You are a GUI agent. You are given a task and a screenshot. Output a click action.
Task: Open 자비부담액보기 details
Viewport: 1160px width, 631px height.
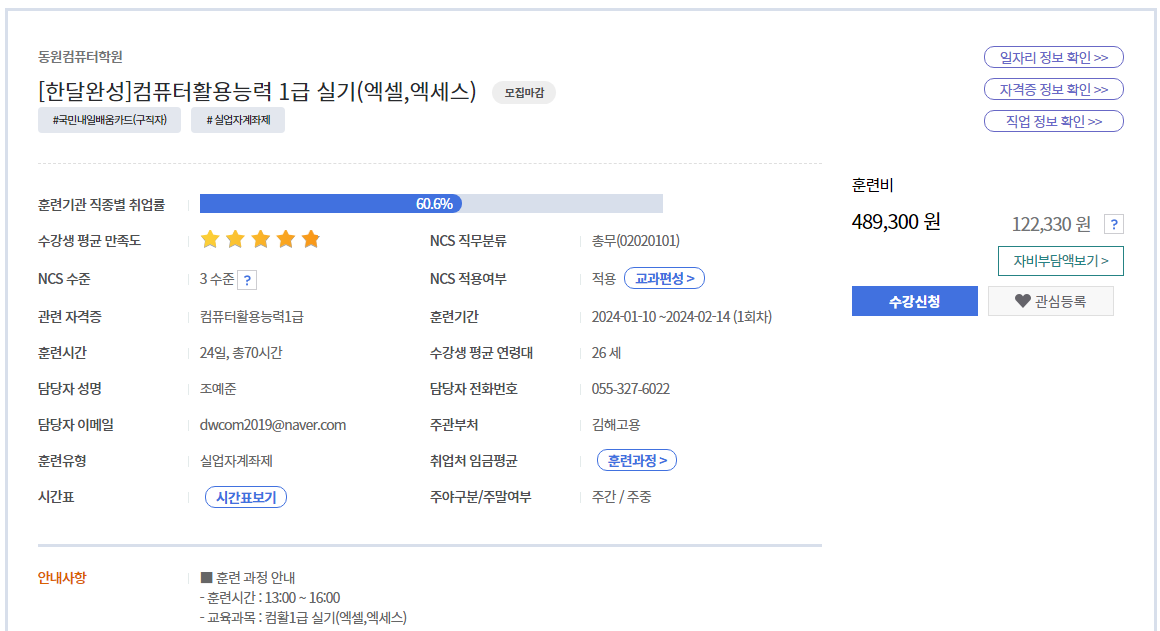(x=1060, y=261)
